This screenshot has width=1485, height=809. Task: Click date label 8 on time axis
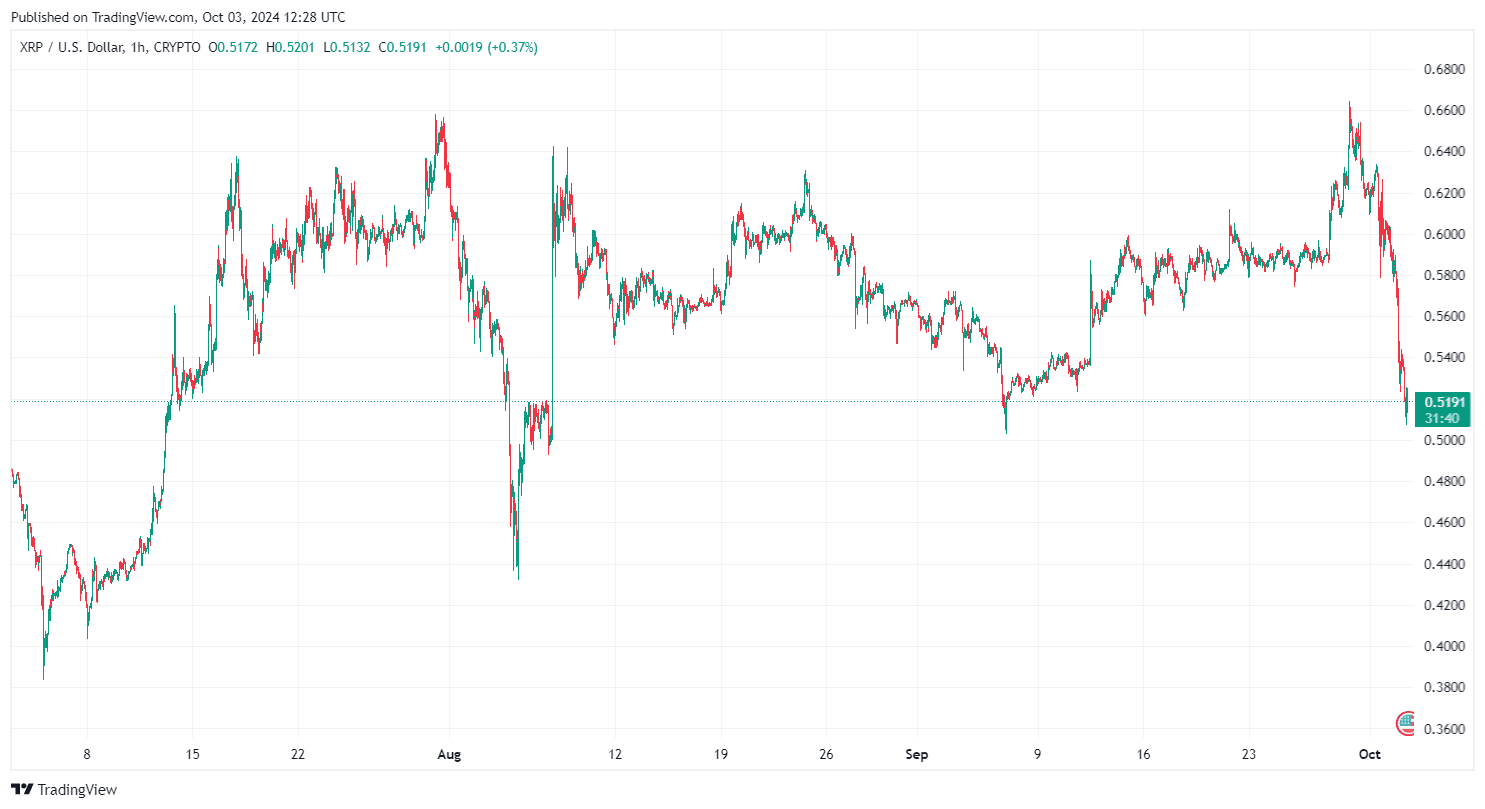coord(87,755)
